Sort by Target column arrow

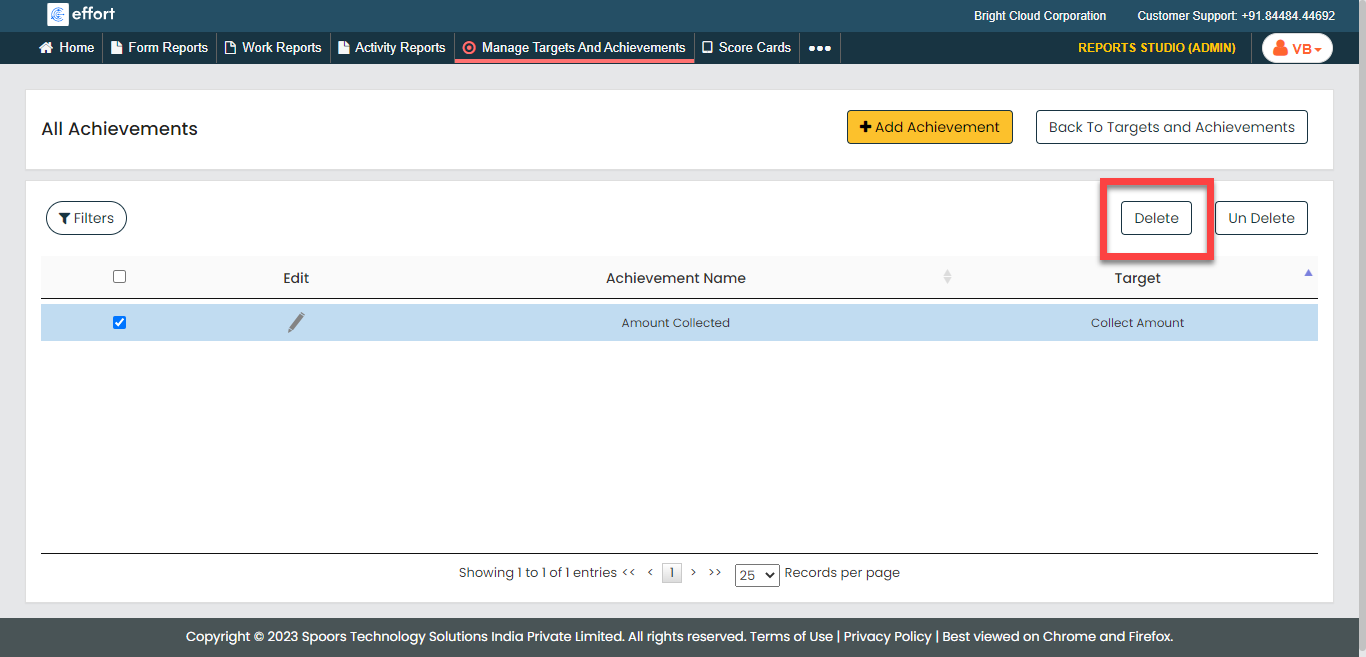pos(1308,273)
